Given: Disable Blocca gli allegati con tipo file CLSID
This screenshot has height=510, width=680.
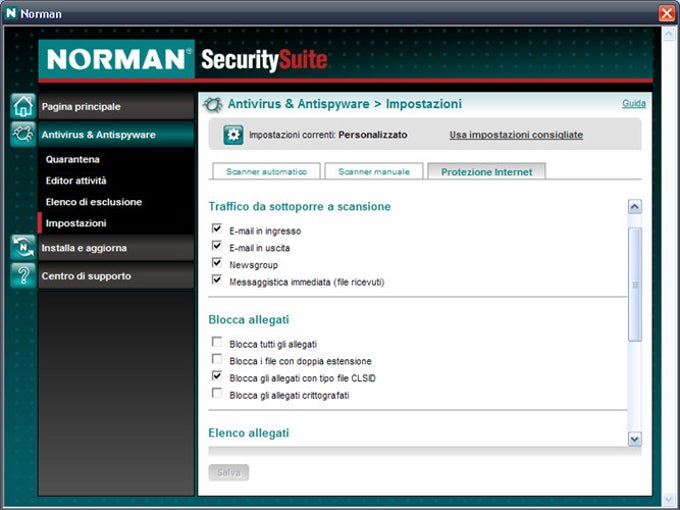Looking at the screenshot, I should coord(217,376).
